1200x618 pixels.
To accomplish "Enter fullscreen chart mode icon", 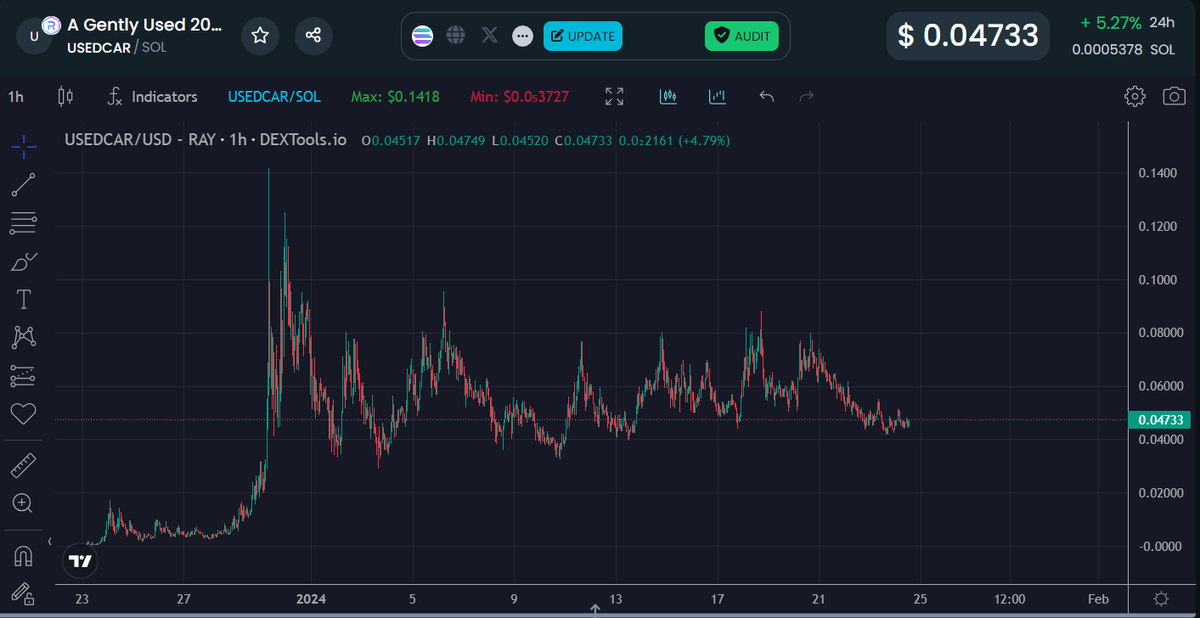I will pyautogui.click(x=615, y=97).
